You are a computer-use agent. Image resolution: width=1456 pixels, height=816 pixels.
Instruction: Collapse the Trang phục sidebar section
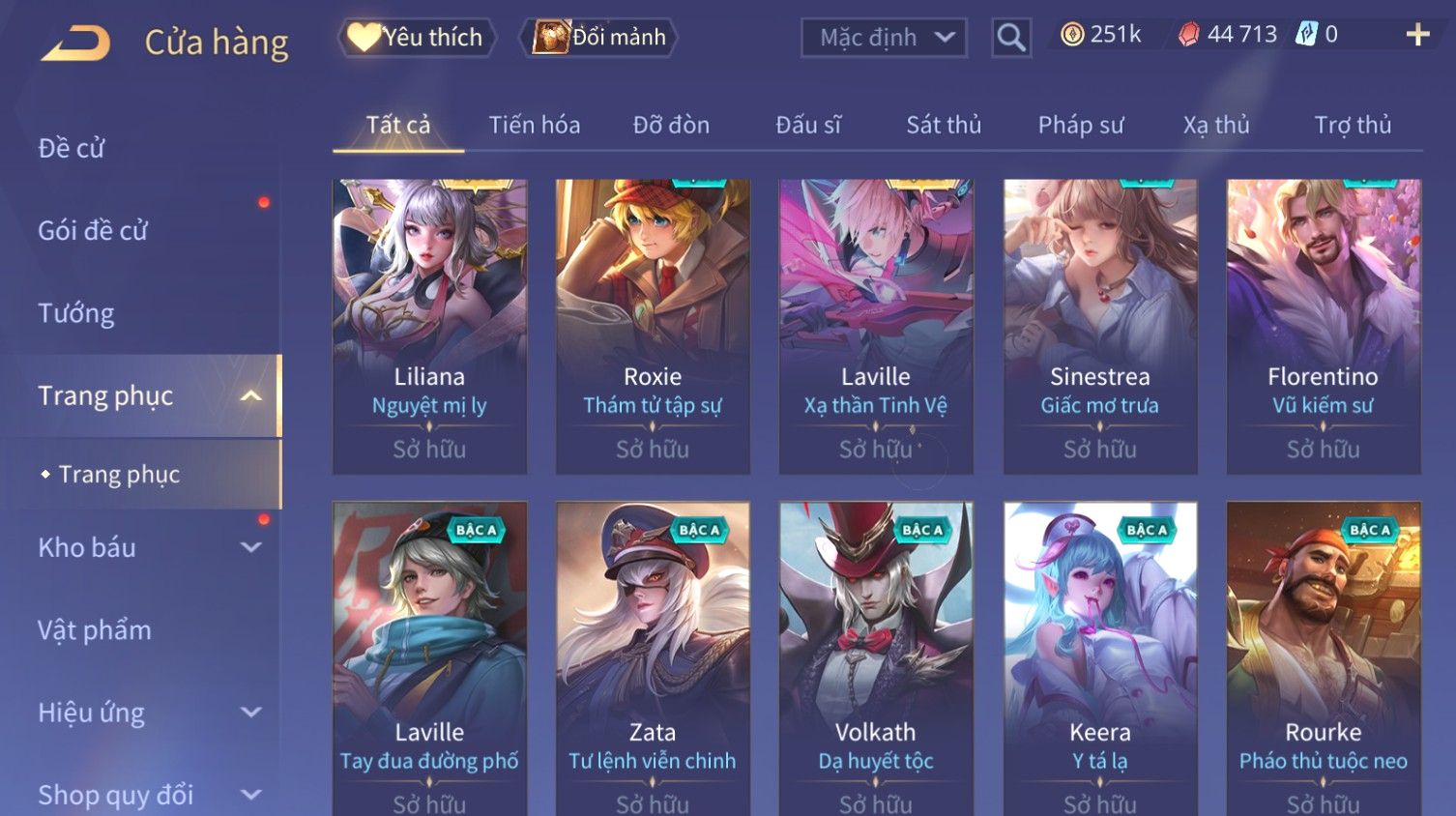(x=251, y=395)
